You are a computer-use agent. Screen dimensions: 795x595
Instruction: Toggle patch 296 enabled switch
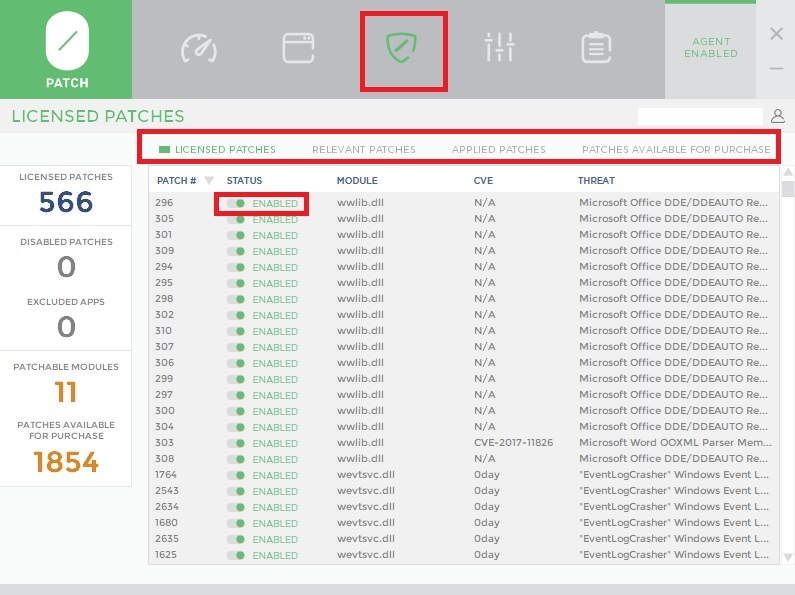point(236,203)
